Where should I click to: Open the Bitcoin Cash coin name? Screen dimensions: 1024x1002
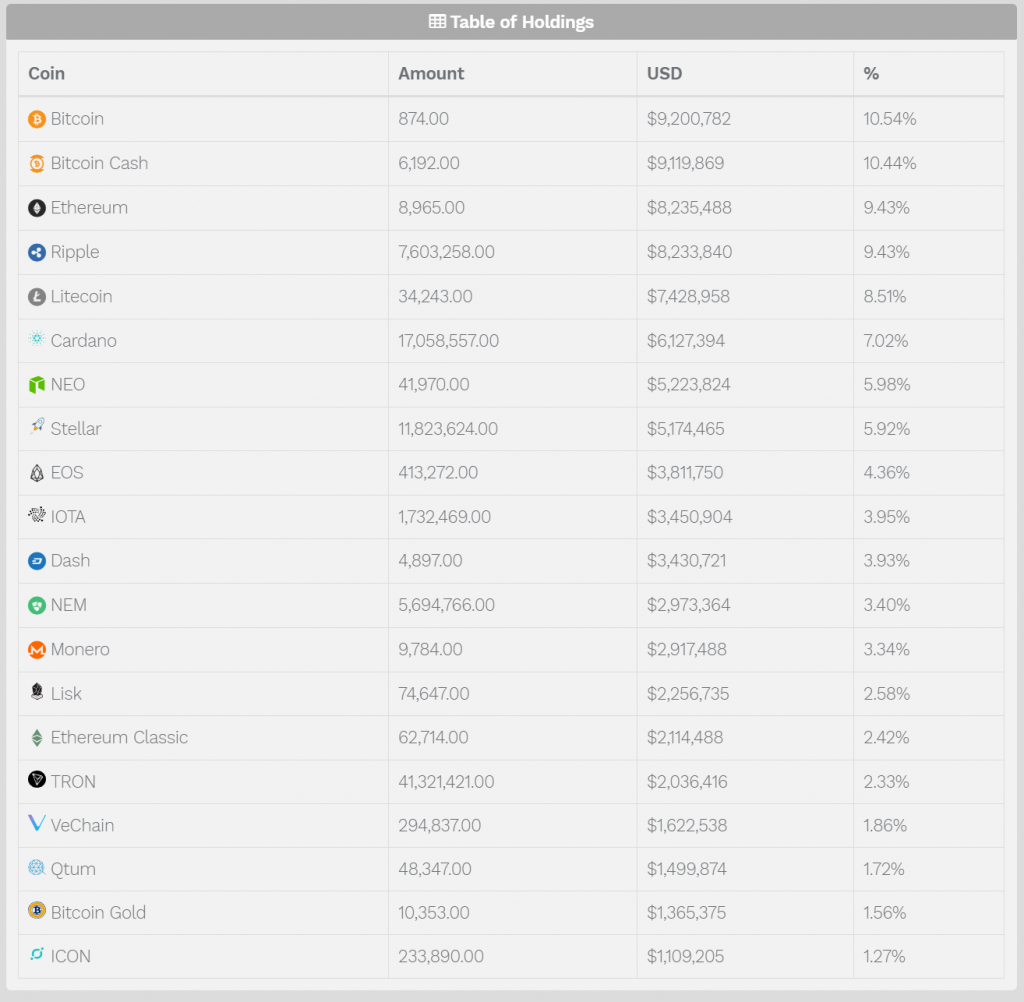coord(99,163)
